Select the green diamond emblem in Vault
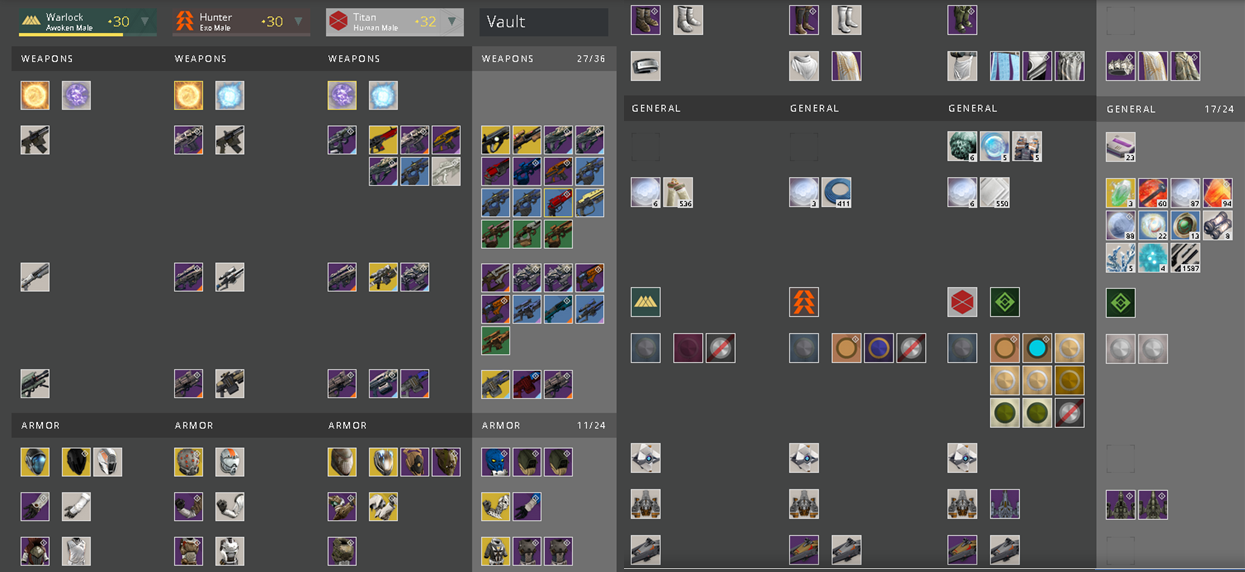 (x=1121, y=302)
